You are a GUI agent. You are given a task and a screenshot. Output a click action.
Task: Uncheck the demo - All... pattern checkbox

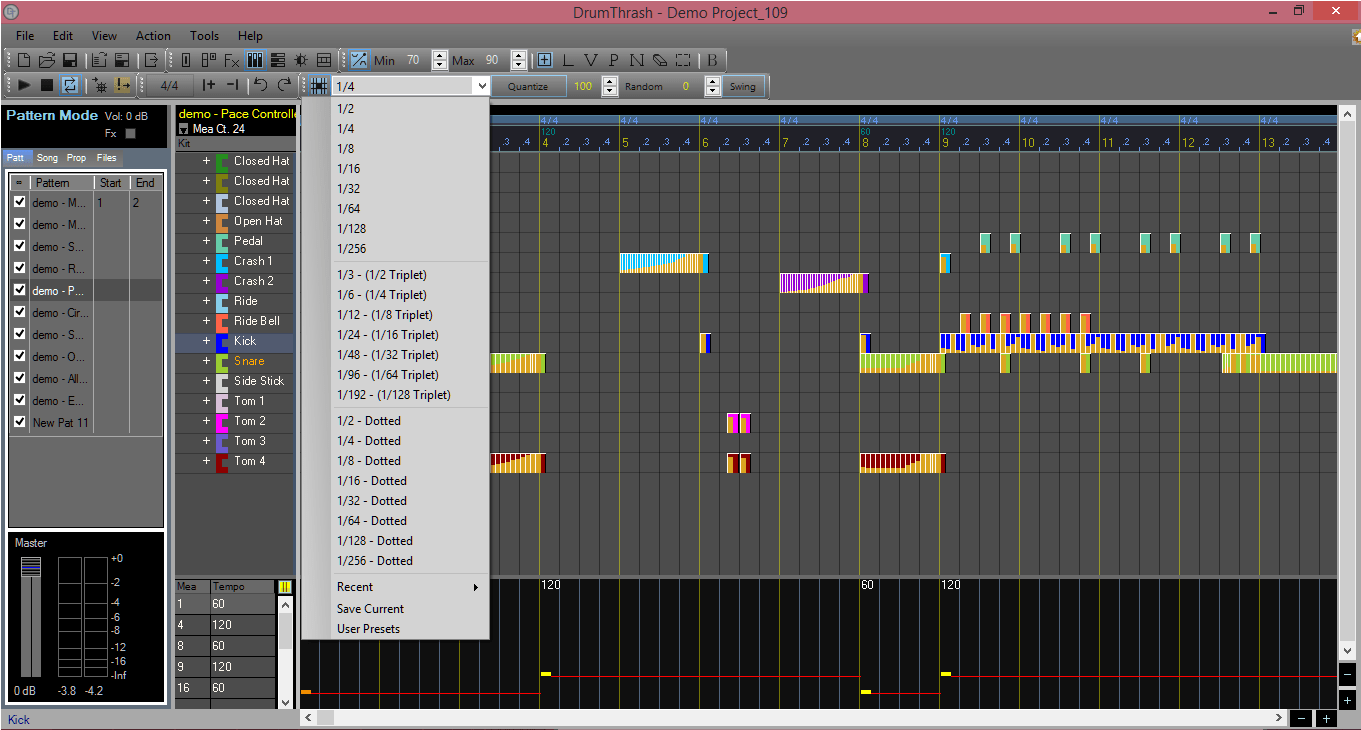(19, 378)
